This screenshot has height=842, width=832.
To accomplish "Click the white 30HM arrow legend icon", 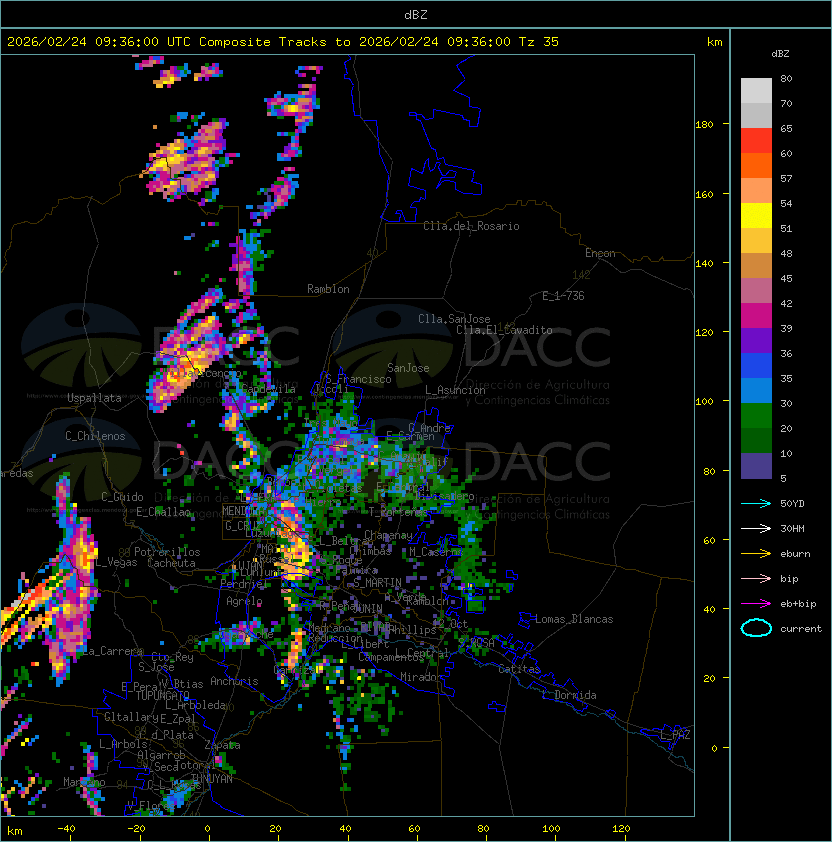I will point(756,529).
